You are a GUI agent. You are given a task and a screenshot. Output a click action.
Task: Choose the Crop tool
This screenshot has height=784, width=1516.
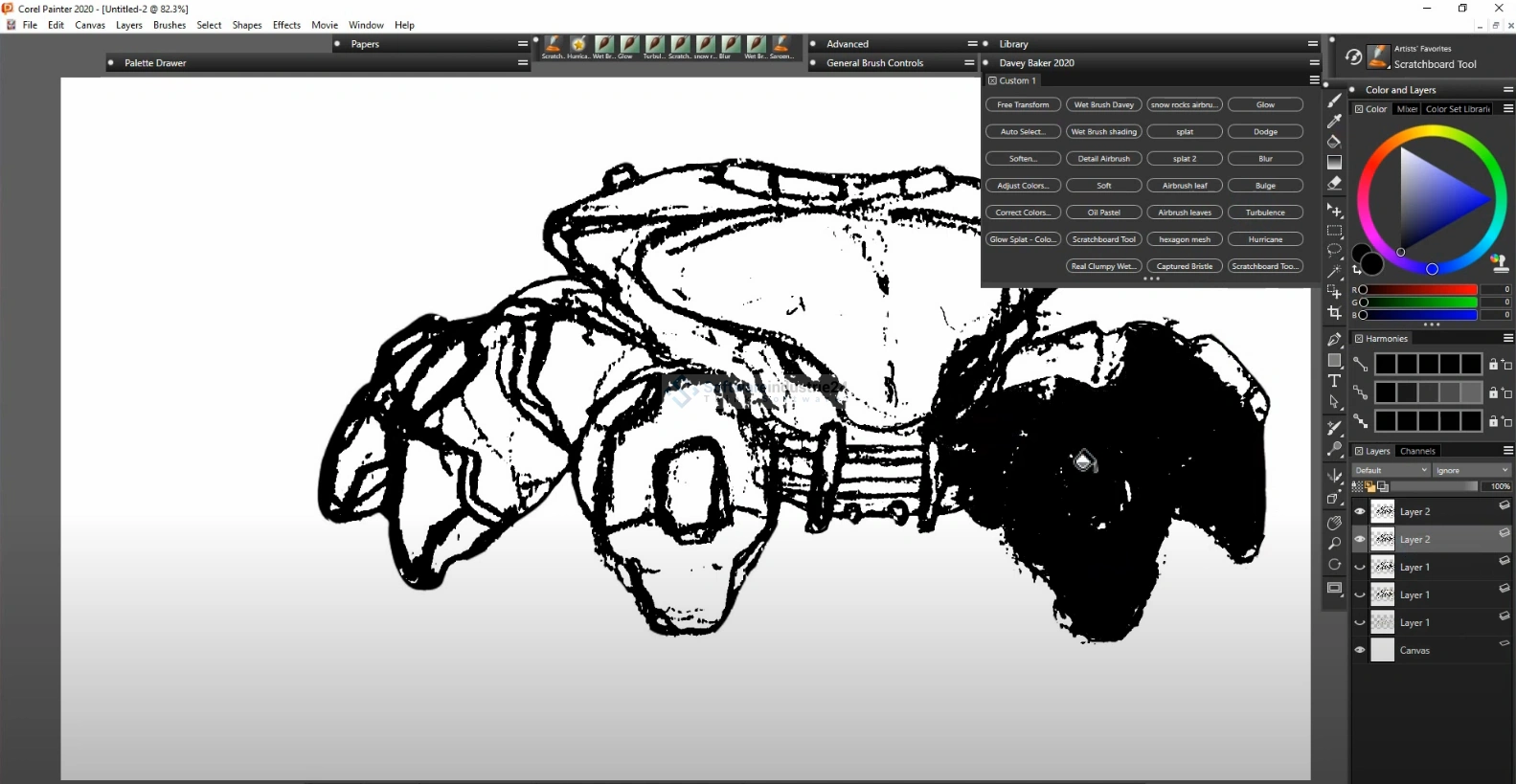tap(1334, 313)
